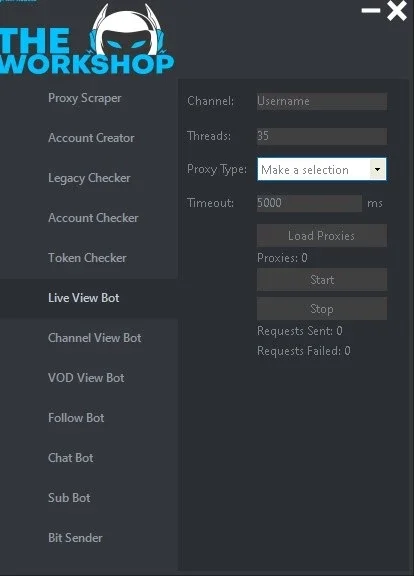Click the Start button
The image size is (414, 576).
coord(322,280)
